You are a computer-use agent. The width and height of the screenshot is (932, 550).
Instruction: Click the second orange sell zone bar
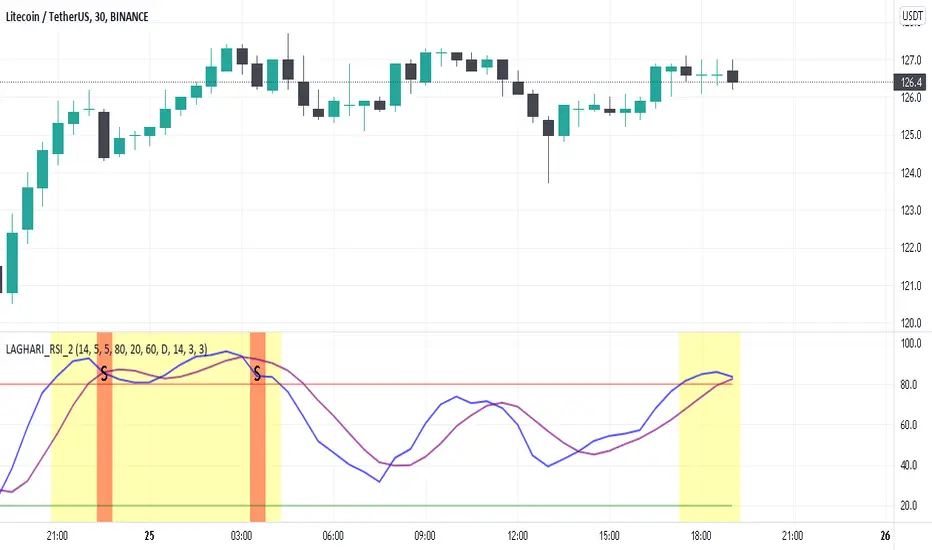coord(257,427)
